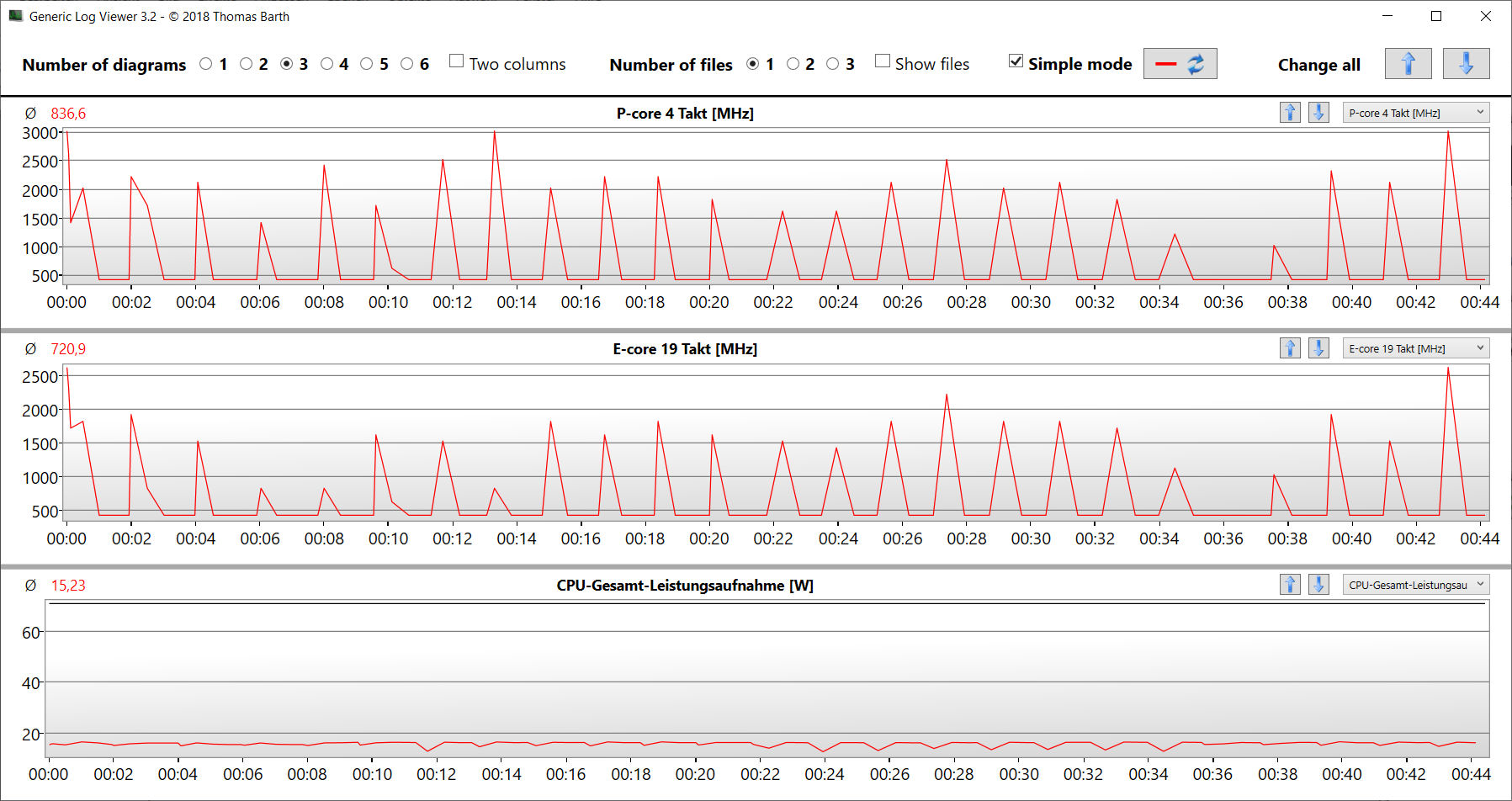Click up arrow for CPU-Gesamt-Leistungsaufnahme diagram
The height and width of the screenshot is (801, 1512).
click(x=1290, y=585)
